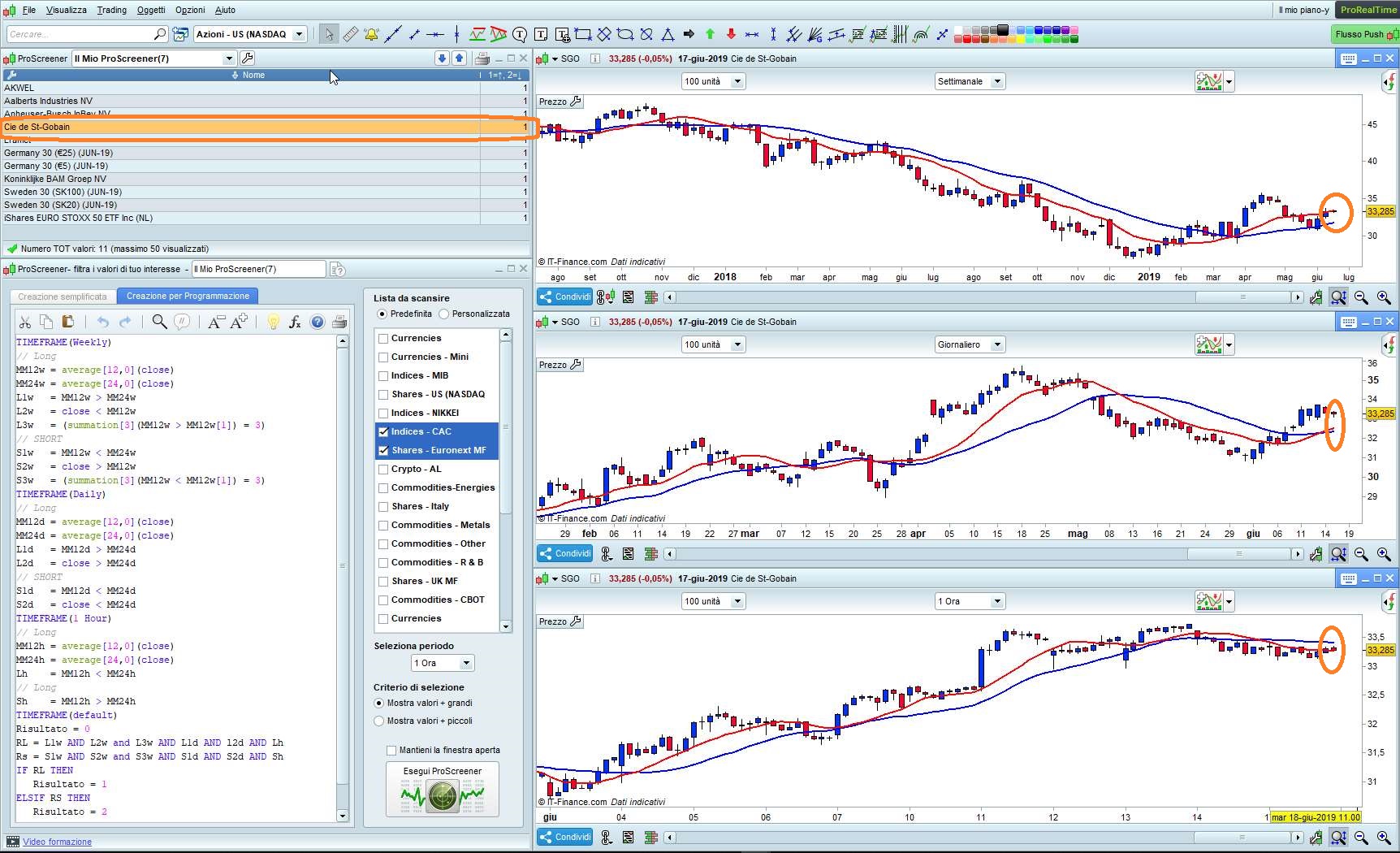Open the Trading menu
1400x853 pixels.
[112, 10]
